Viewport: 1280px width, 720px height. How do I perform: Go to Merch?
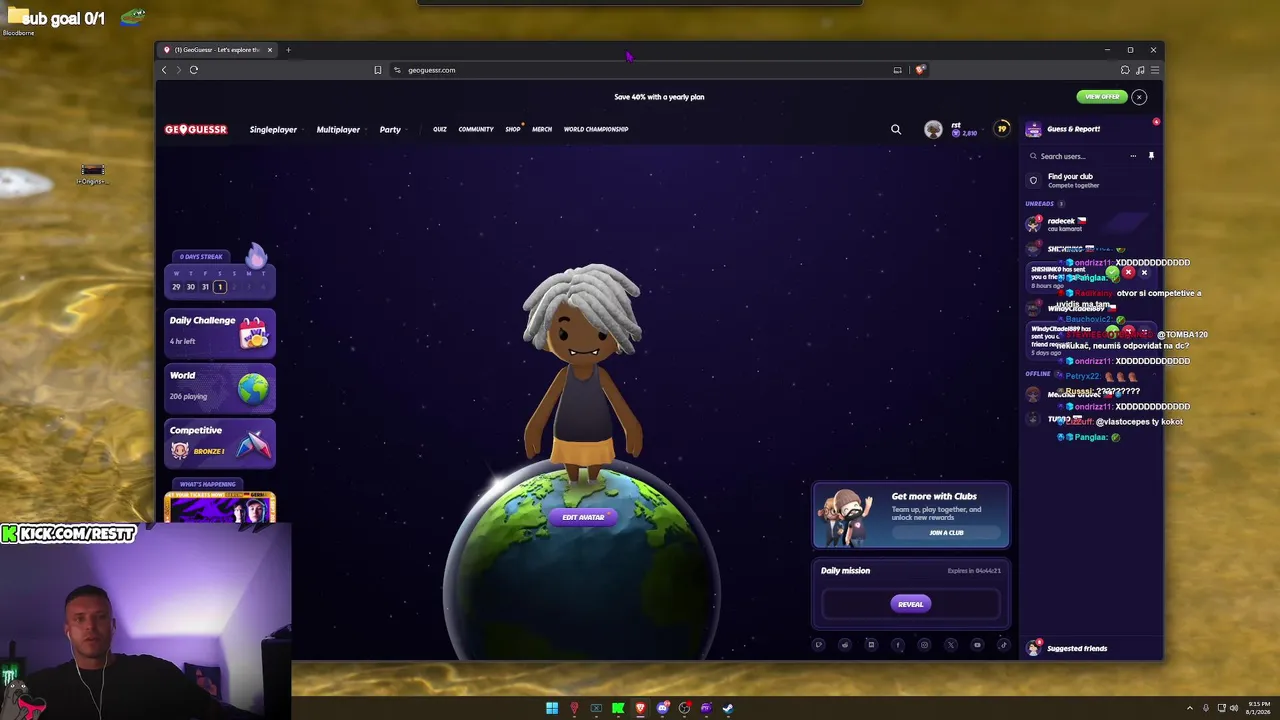(542, 129)
